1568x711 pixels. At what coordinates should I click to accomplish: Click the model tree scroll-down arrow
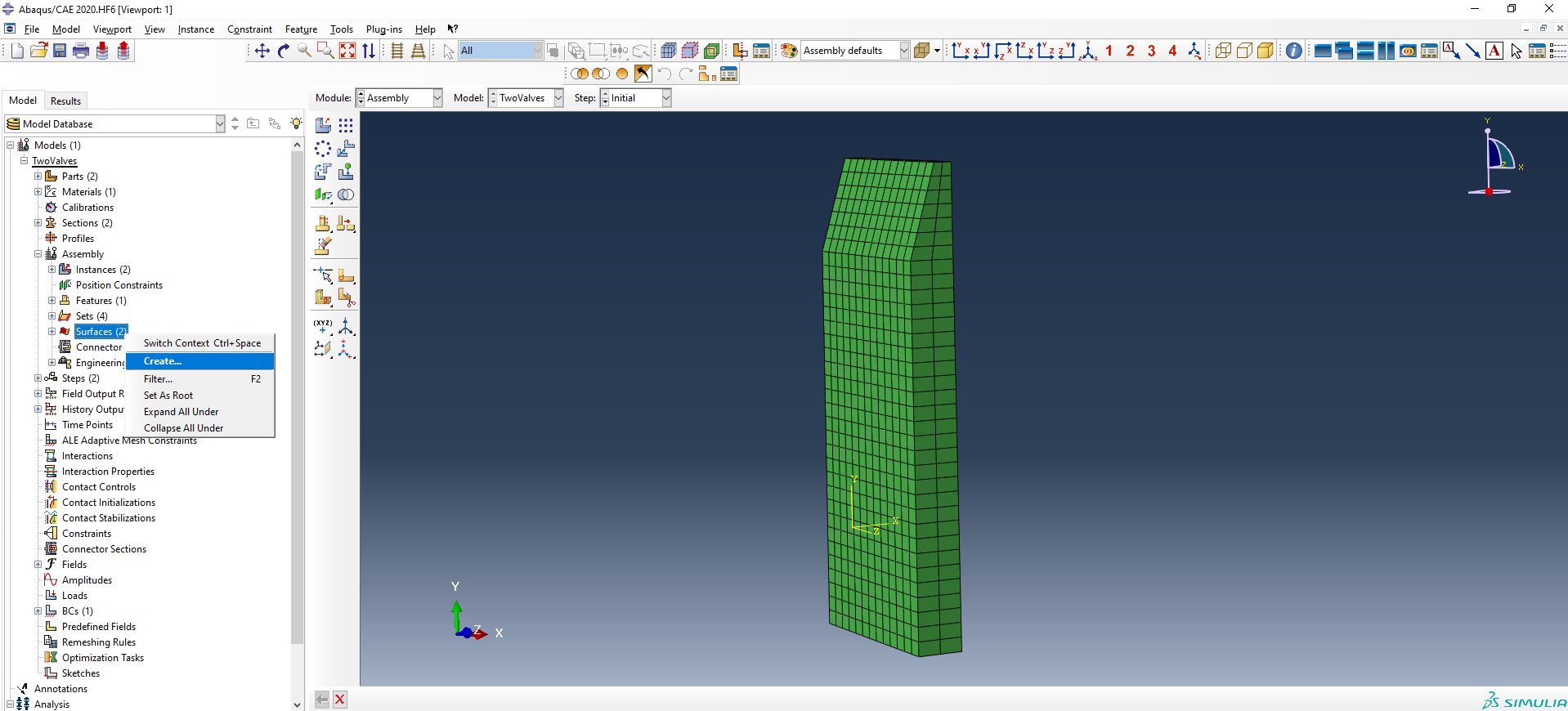point(297,704)
